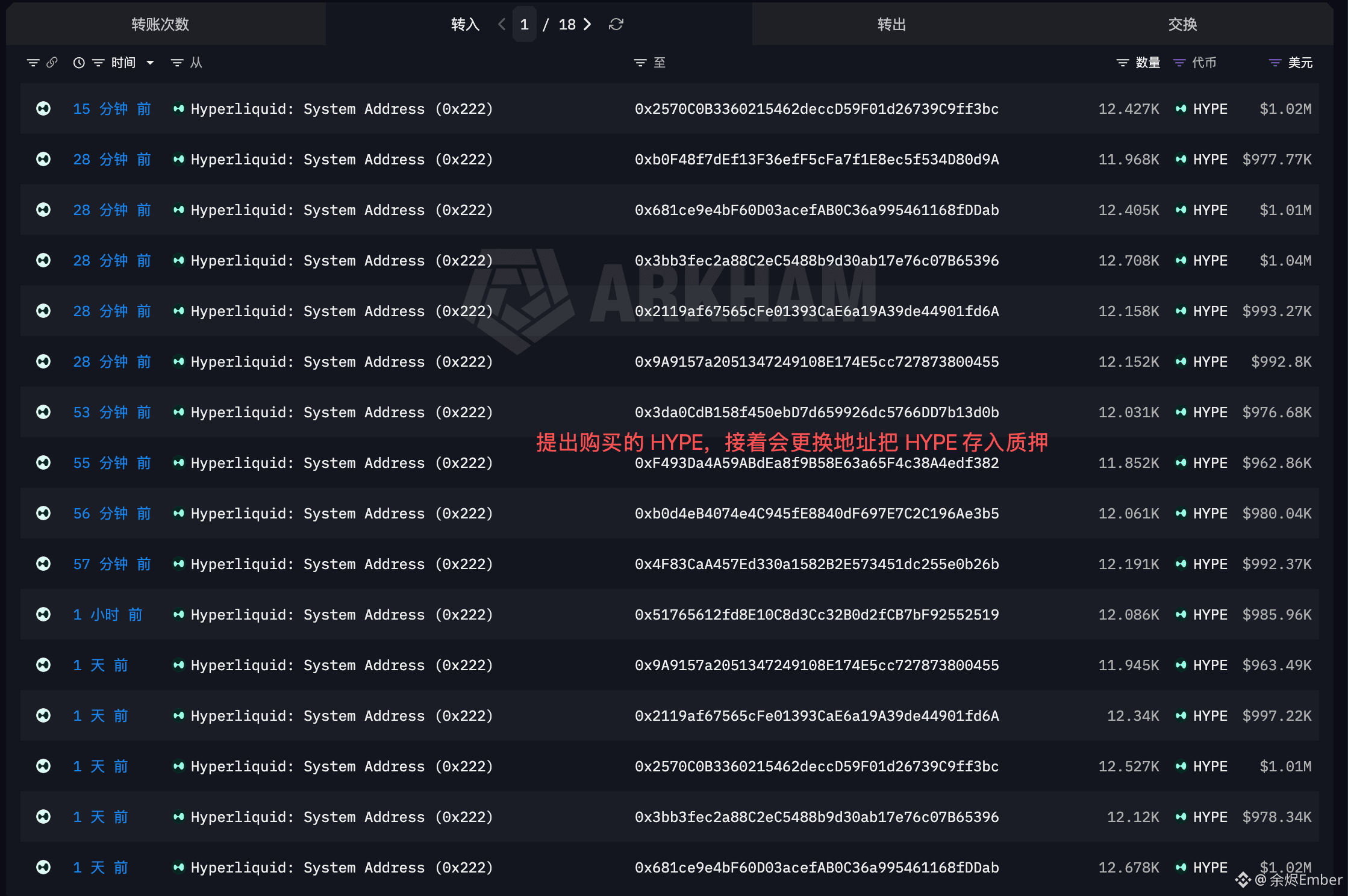The width and height of the screenshot is (1348, 896).
Task: Open the 53 分钟 前 transaction link
Action: [112, 412]
